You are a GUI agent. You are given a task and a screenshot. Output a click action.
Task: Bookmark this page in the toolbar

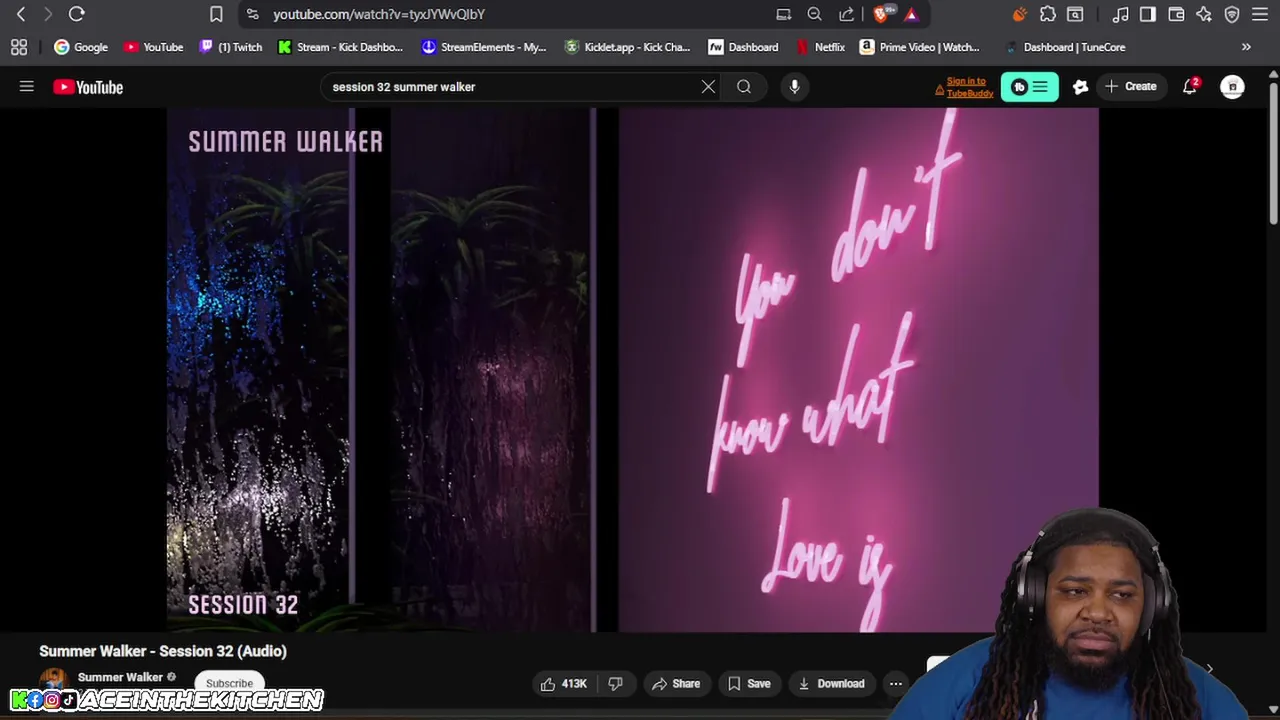coord(216,14)
